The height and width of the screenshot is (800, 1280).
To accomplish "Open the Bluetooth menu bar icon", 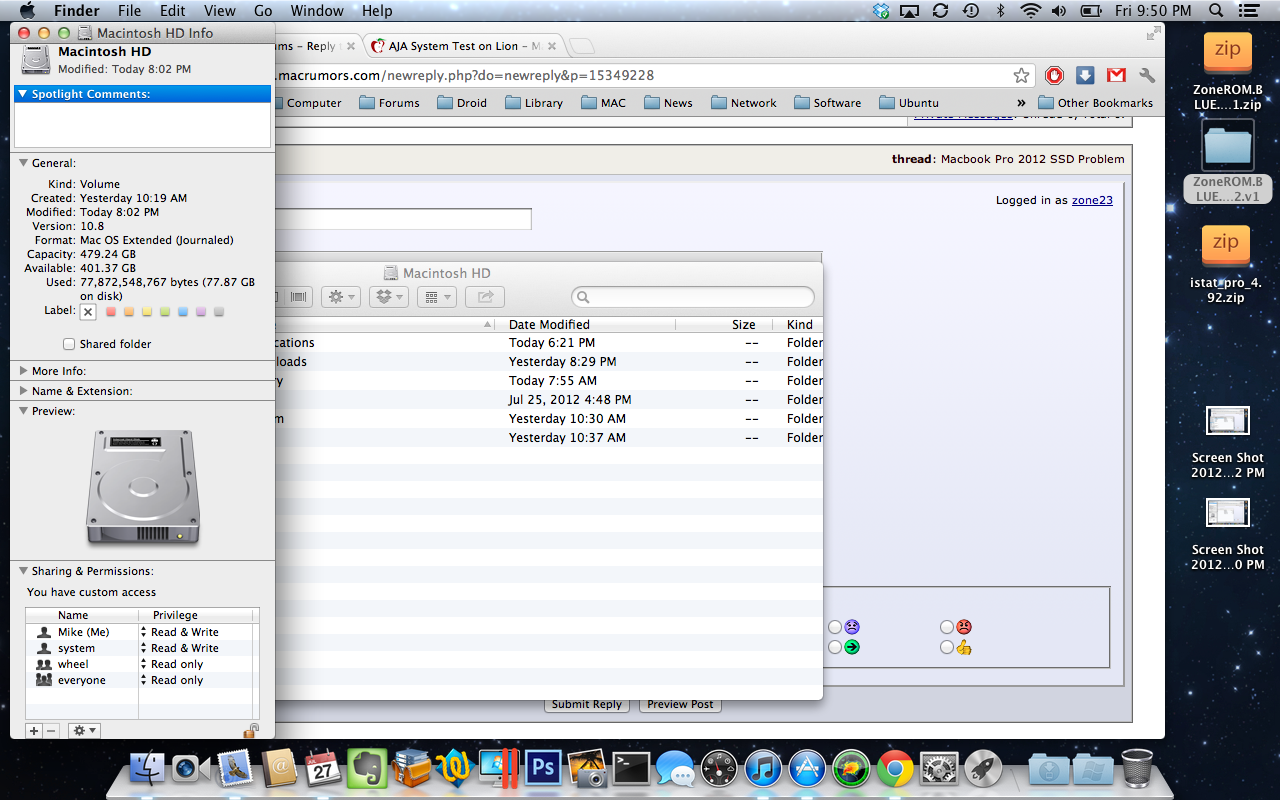I will pos(1000,11).
